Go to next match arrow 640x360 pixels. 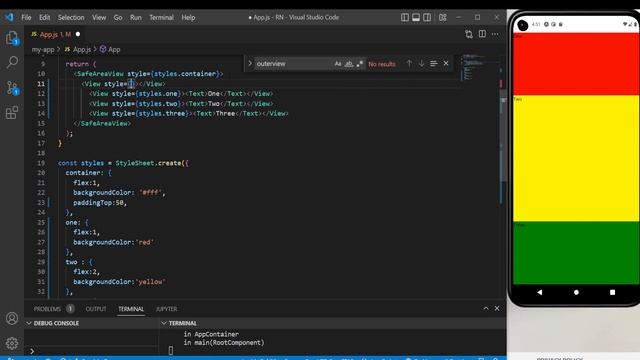click(x=421, y=63)
